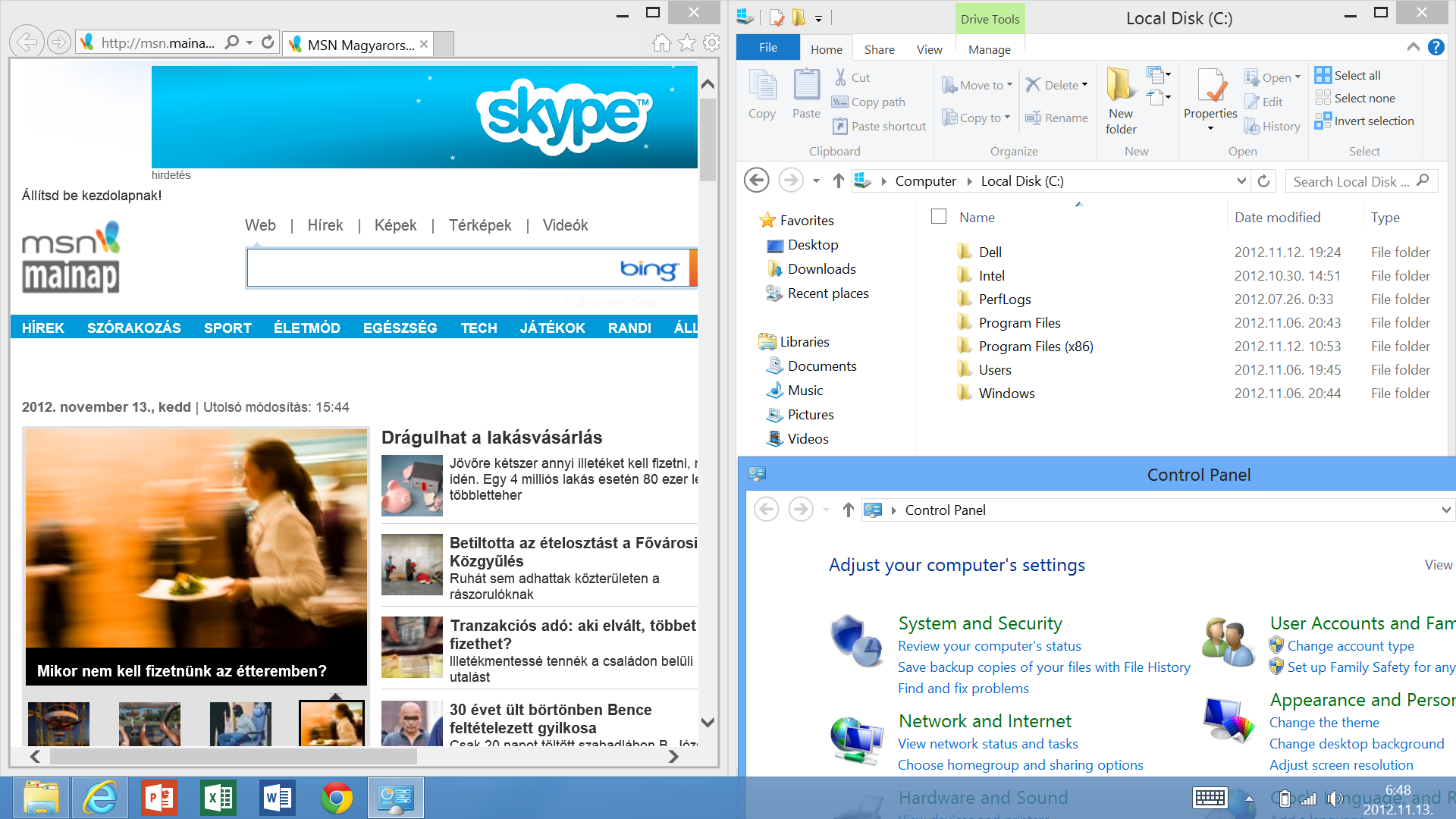Viewport: 1456px width, 819px height.
Task: Open Word from the taskbar
Action: click(x=278, y=798)
